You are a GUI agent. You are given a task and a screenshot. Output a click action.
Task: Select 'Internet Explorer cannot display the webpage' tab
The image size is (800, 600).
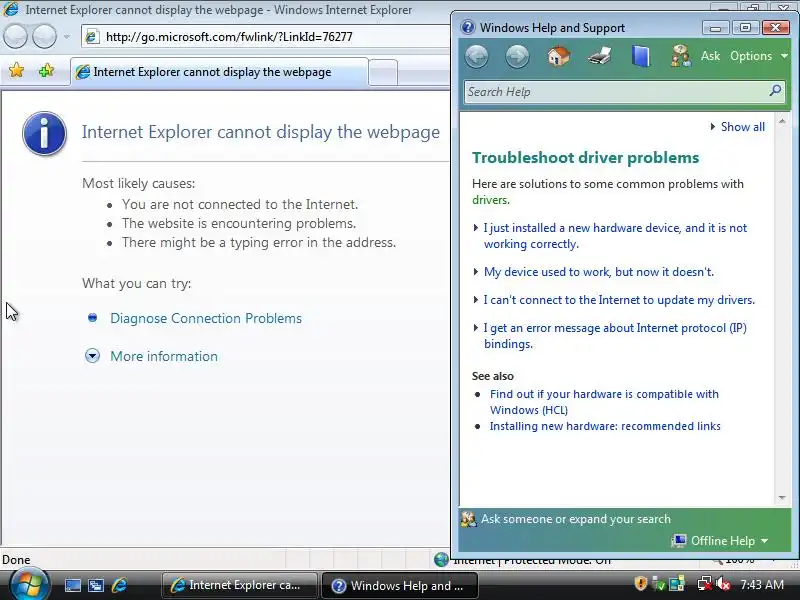click(x=219, y=72)
